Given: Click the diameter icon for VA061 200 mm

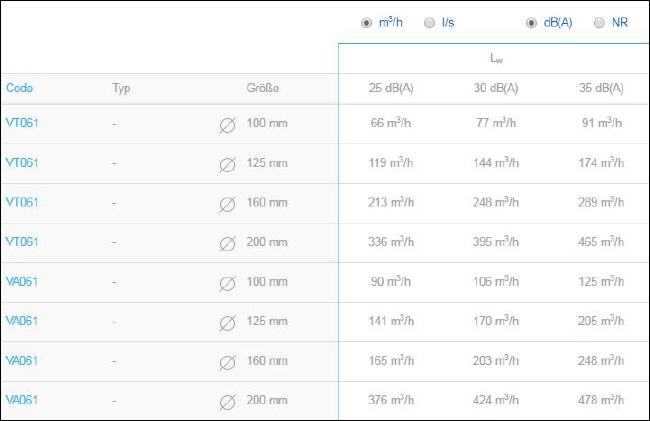Looking at the screenshot, I should click(x=227, y=402).
